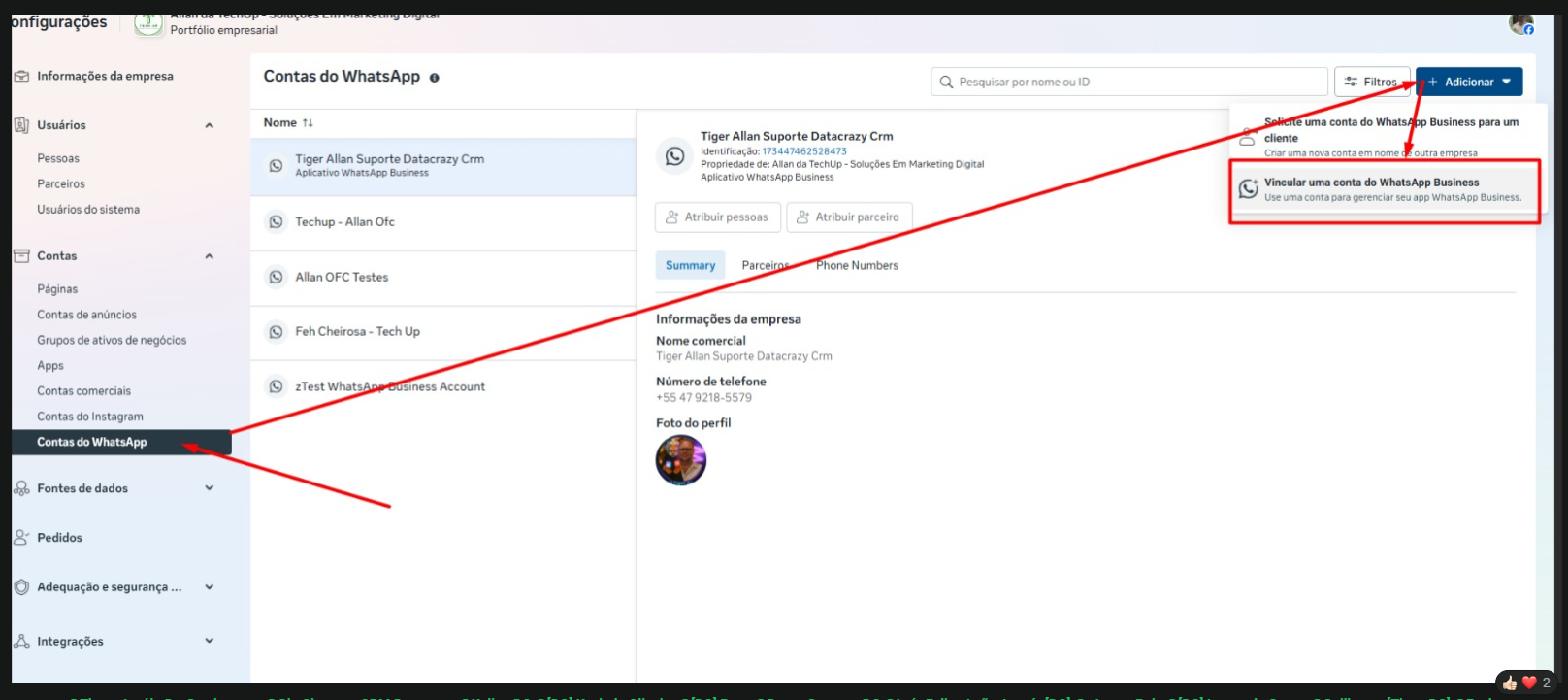The width and height of the screenshot is (1568, 700).
Task: Open the identification number link 173447462528473
Action: 804,151
